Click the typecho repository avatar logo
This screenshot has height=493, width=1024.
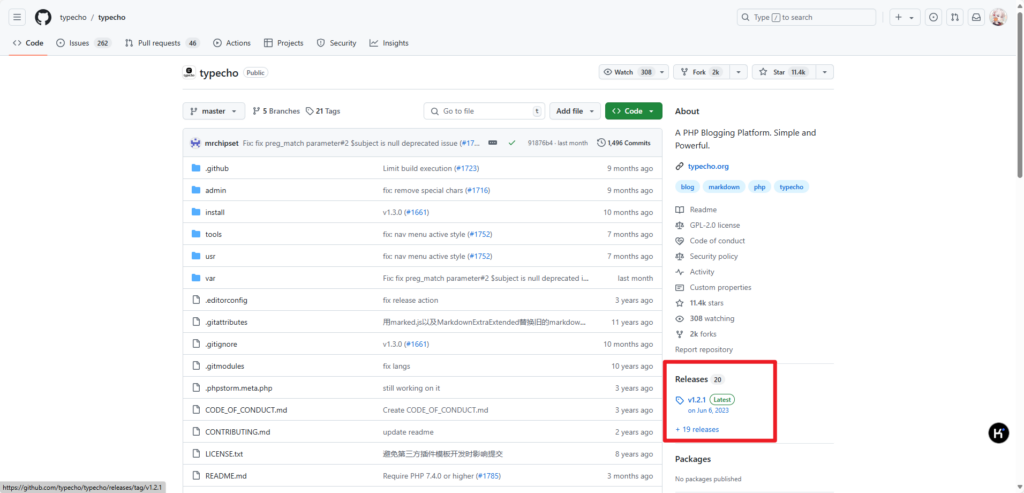coord(189,72)
